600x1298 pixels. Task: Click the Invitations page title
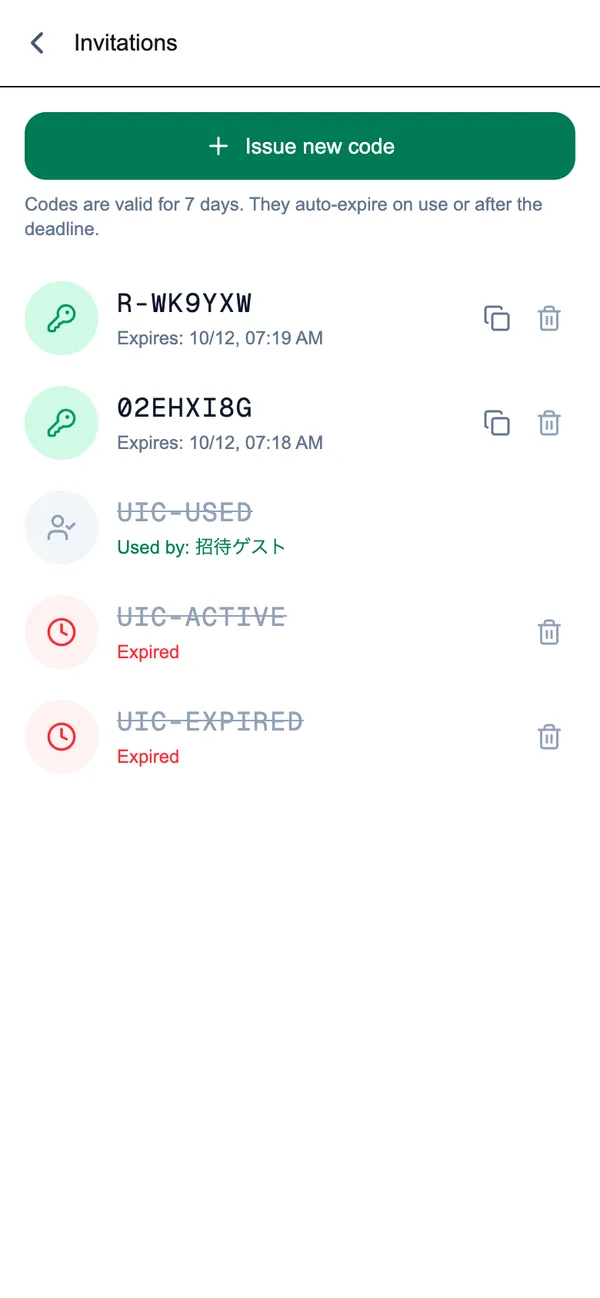tap(126, 43)
